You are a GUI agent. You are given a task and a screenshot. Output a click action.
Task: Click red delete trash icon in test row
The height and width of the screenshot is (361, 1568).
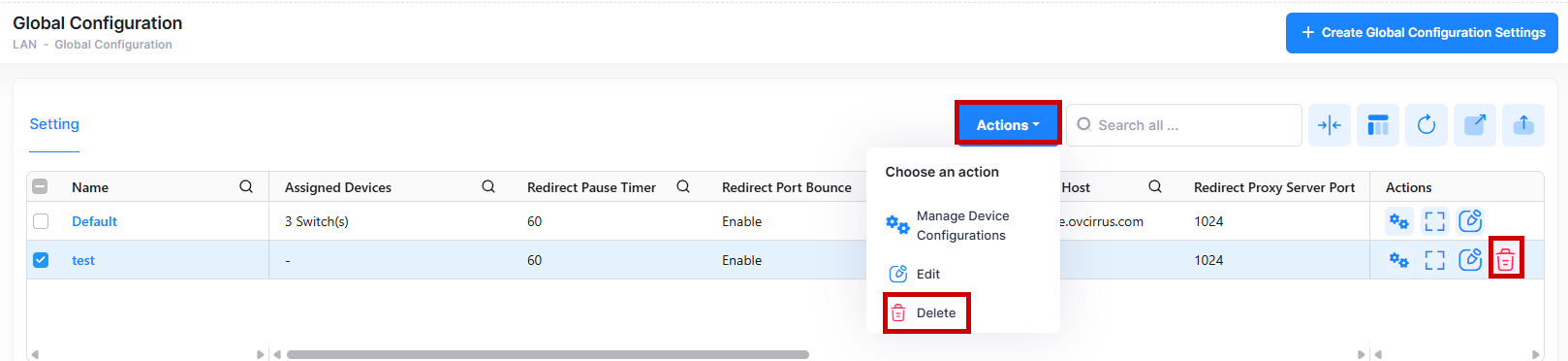point(1506,259)
